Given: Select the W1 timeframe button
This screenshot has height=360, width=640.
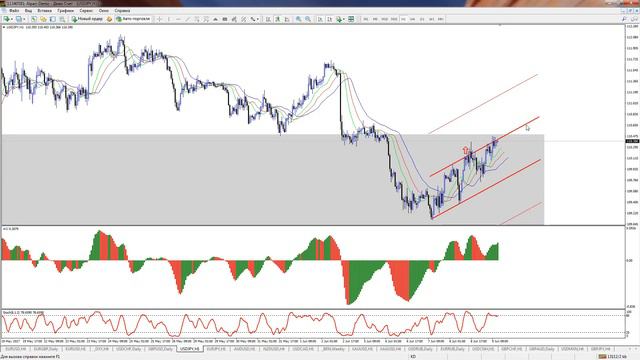Looking at the screenshot, I should pos(431,19).
